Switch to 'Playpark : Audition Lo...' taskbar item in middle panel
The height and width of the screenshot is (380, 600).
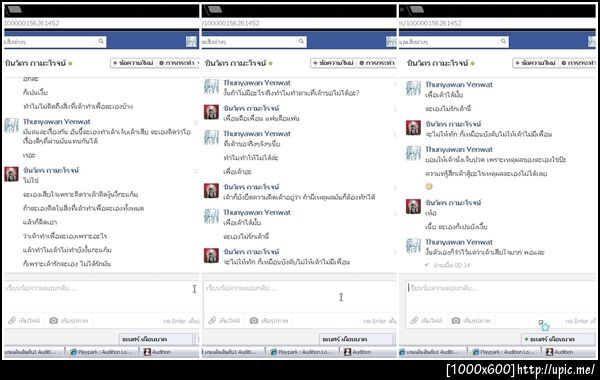pyautogui.click(x=301, y=352)
